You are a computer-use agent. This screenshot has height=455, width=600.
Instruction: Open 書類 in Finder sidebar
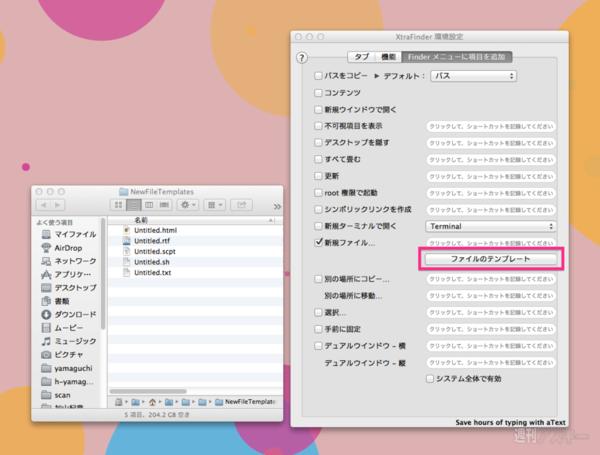55,301
